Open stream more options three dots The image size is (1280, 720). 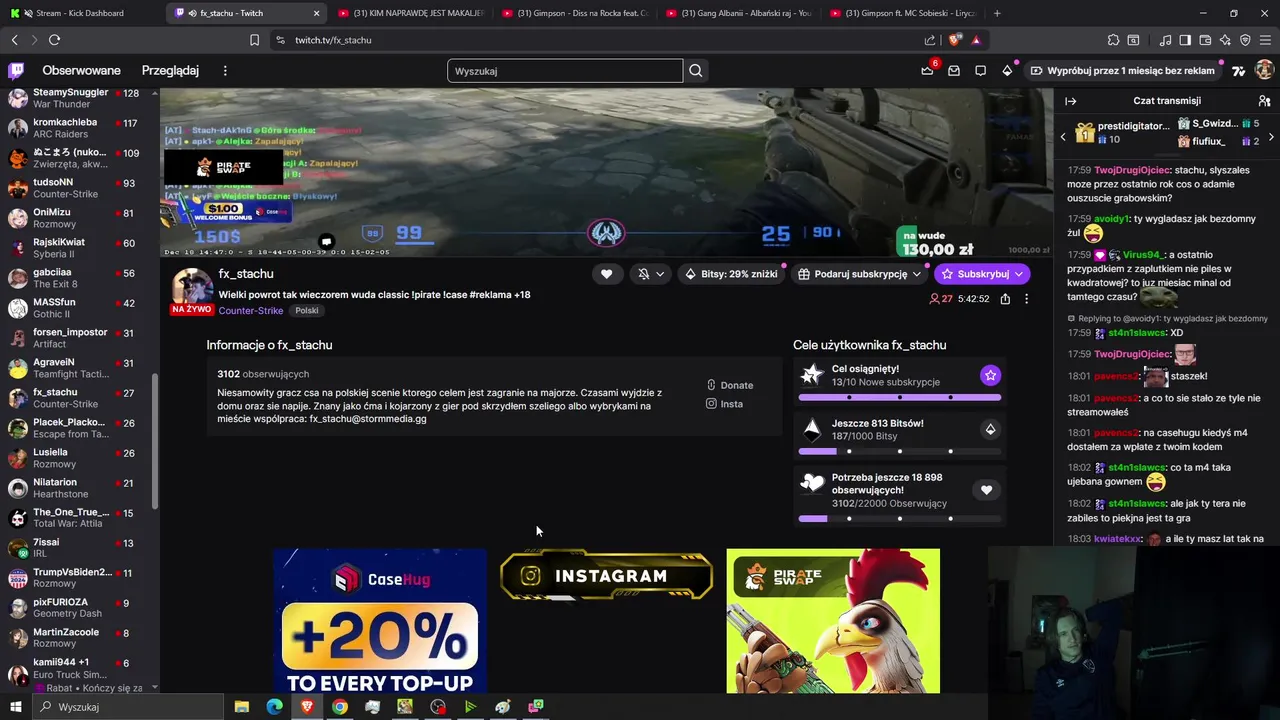[1026, 299]
